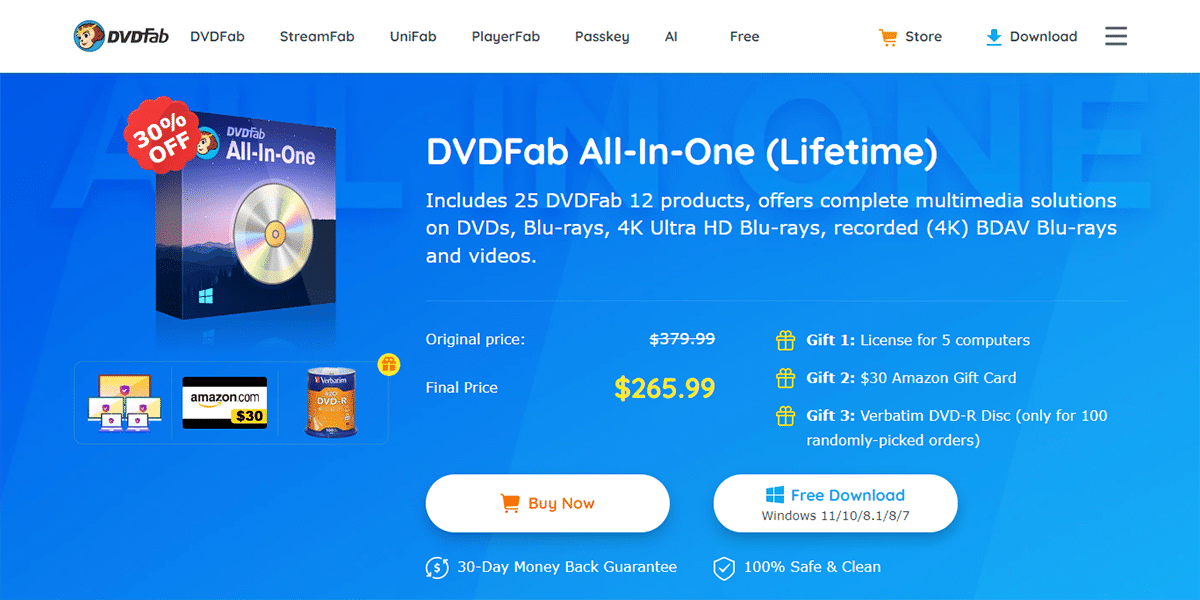
Task: Select the Verbatim DVD-R disc thumbnail
Action: tap(332, 403)
